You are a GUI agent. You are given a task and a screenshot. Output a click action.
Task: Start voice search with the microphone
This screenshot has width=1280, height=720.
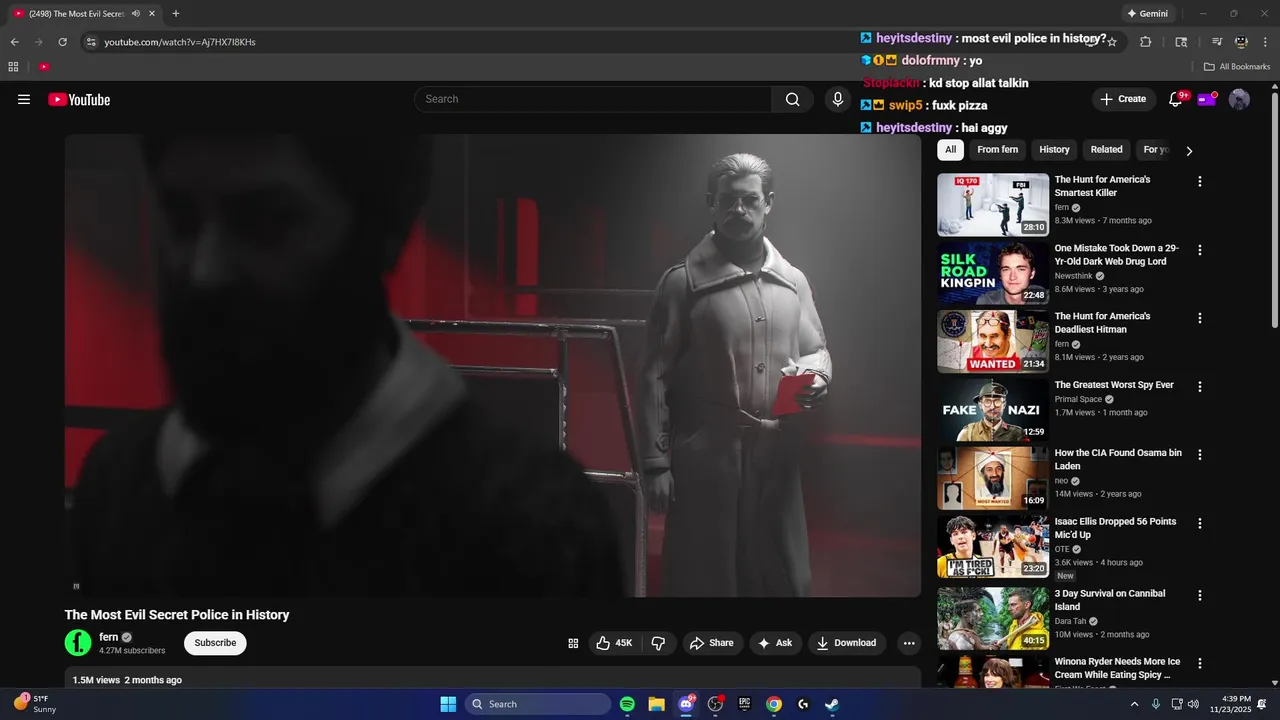(x=838, y=99)
